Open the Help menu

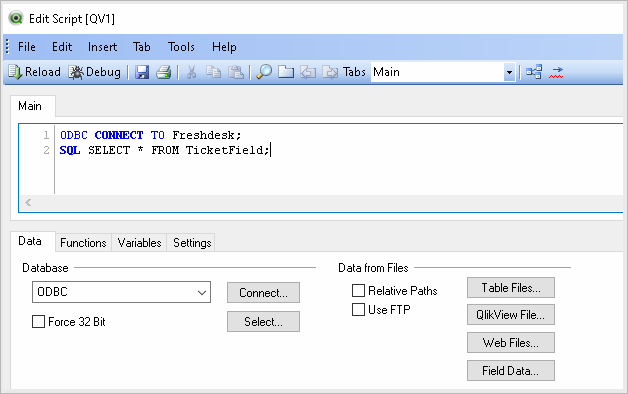(x=224, y=47)
